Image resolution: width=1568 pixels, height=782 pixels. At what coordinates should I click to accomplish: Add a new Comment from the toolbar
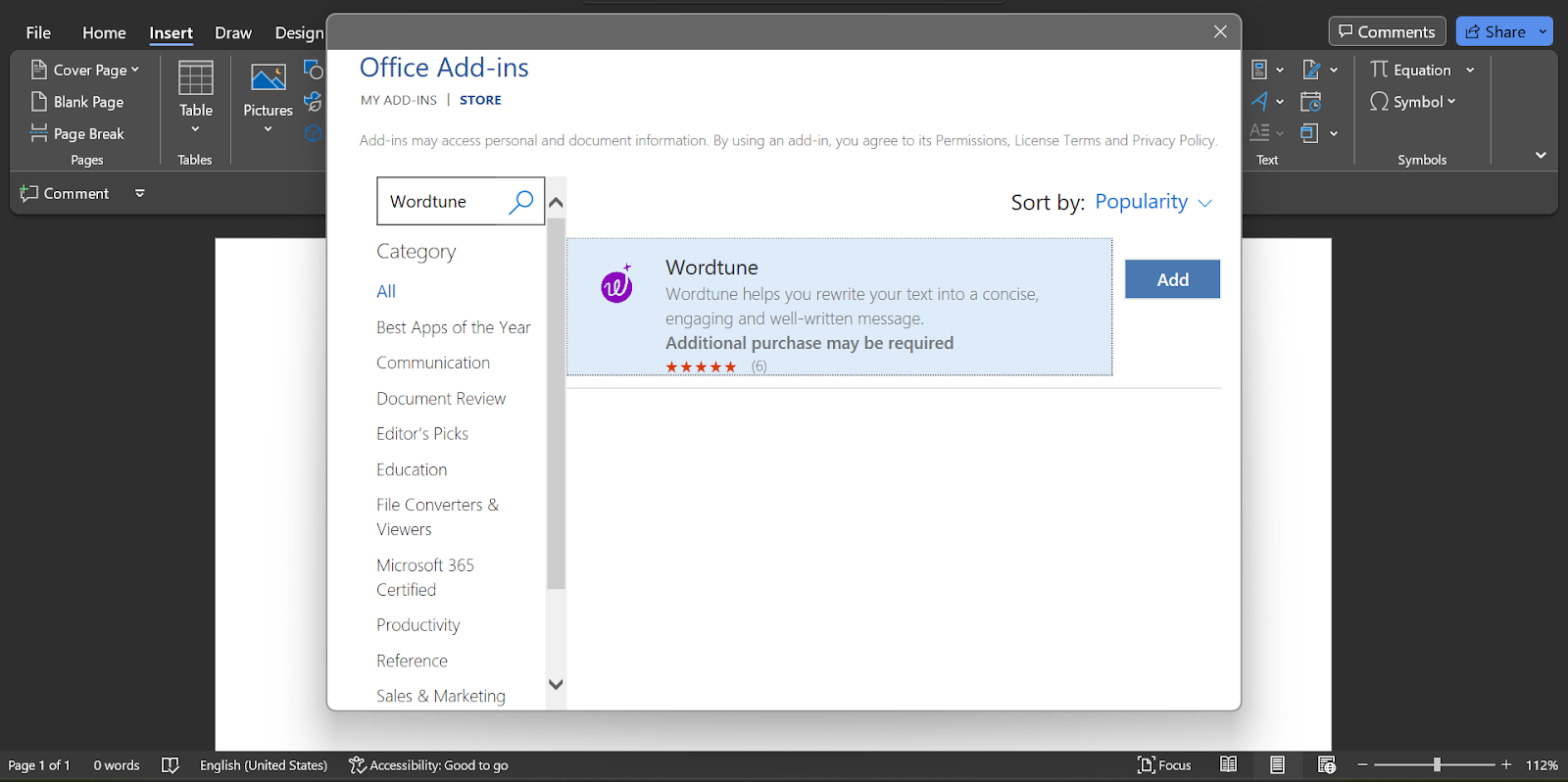click(65, 193)
